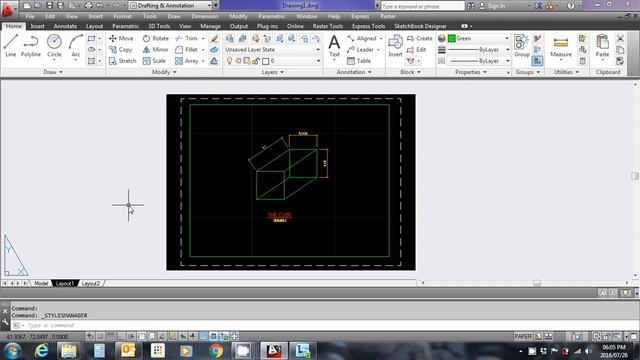Image resolution: width=640 pixels, height=360 pixels.
Task: Select the Rotate tool
Action: [156, 38]
